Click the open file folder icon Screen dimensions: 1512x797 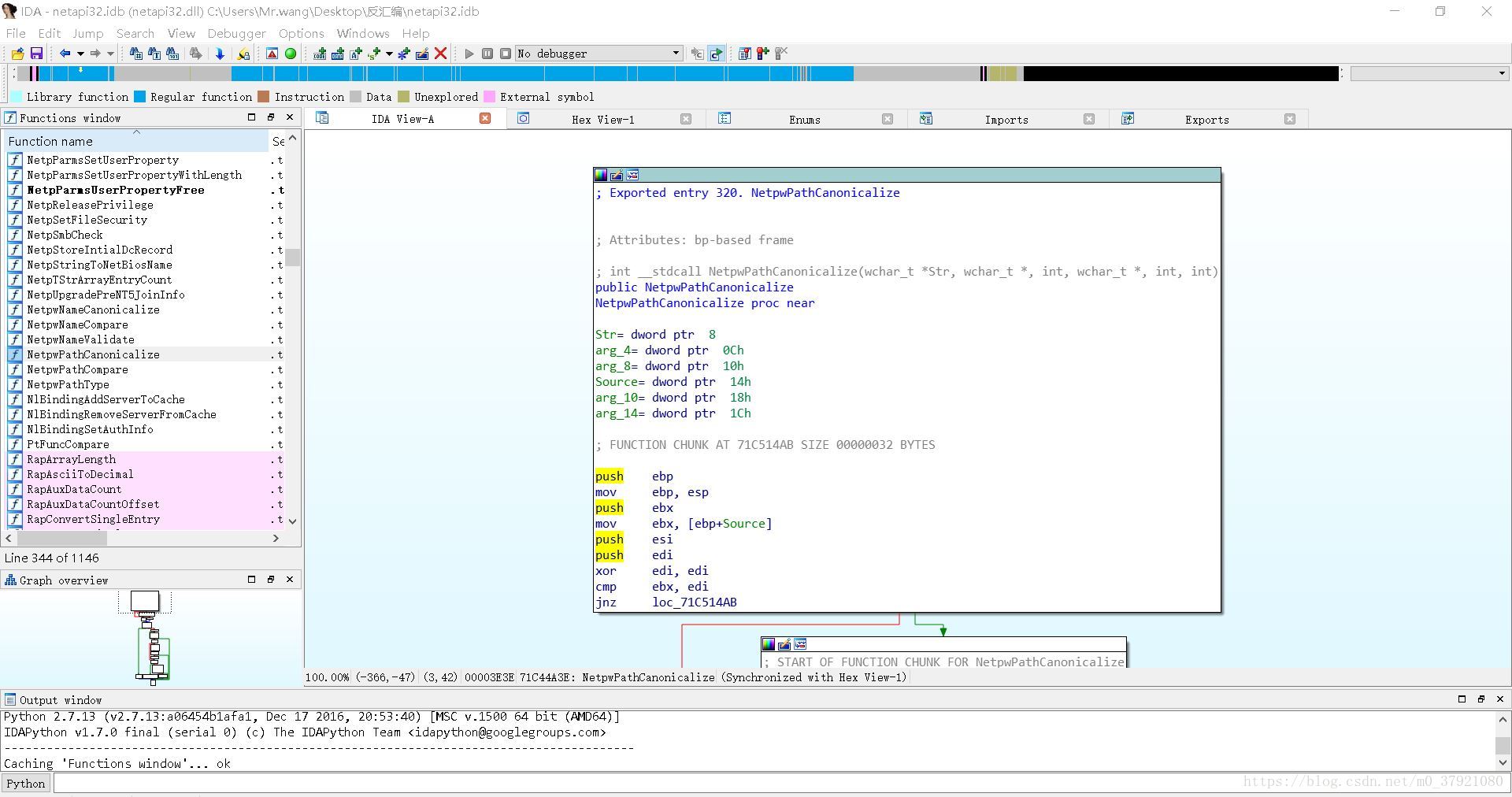pos(17,54)
